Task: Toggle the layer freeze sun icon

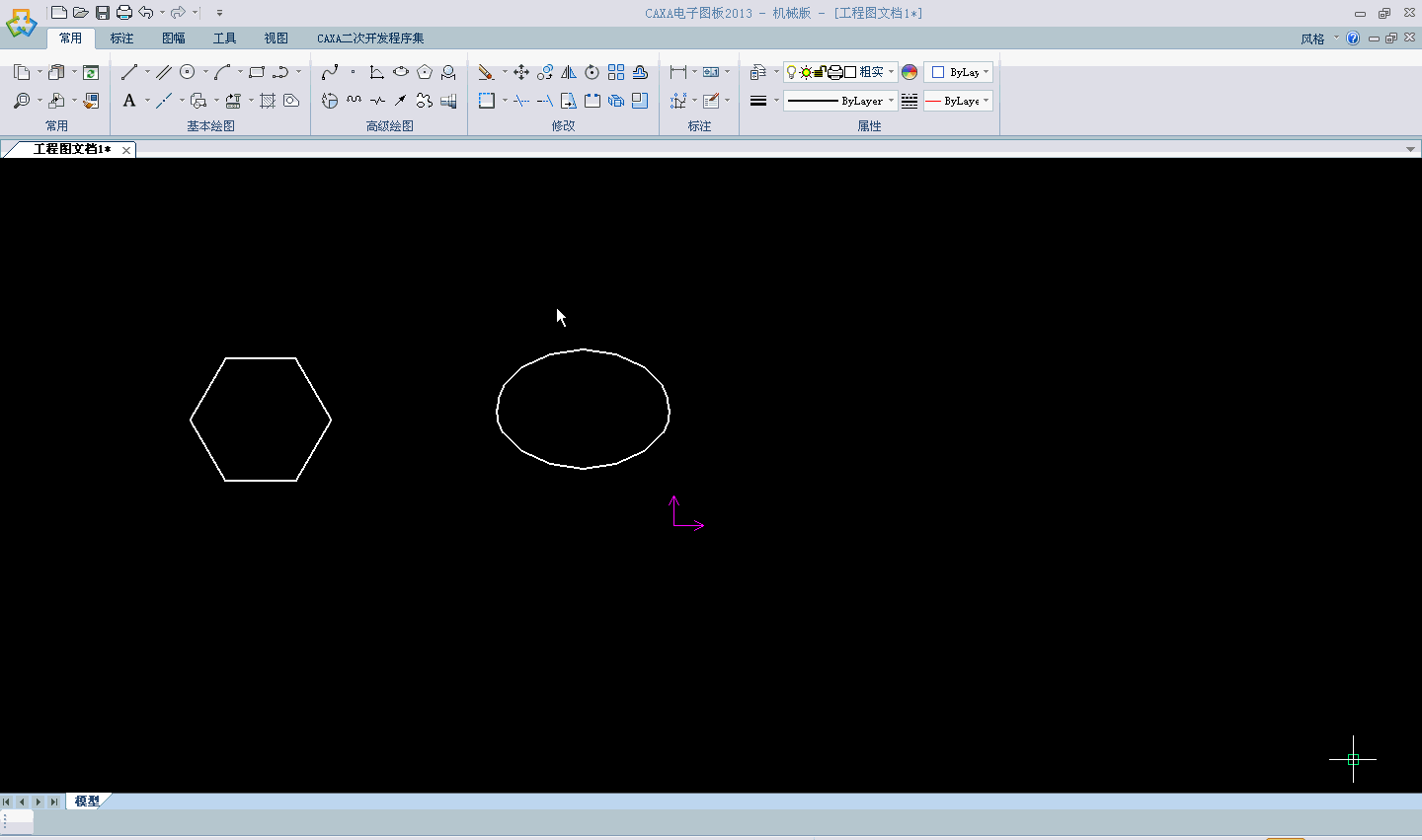Action: click(x=806, y=72)
